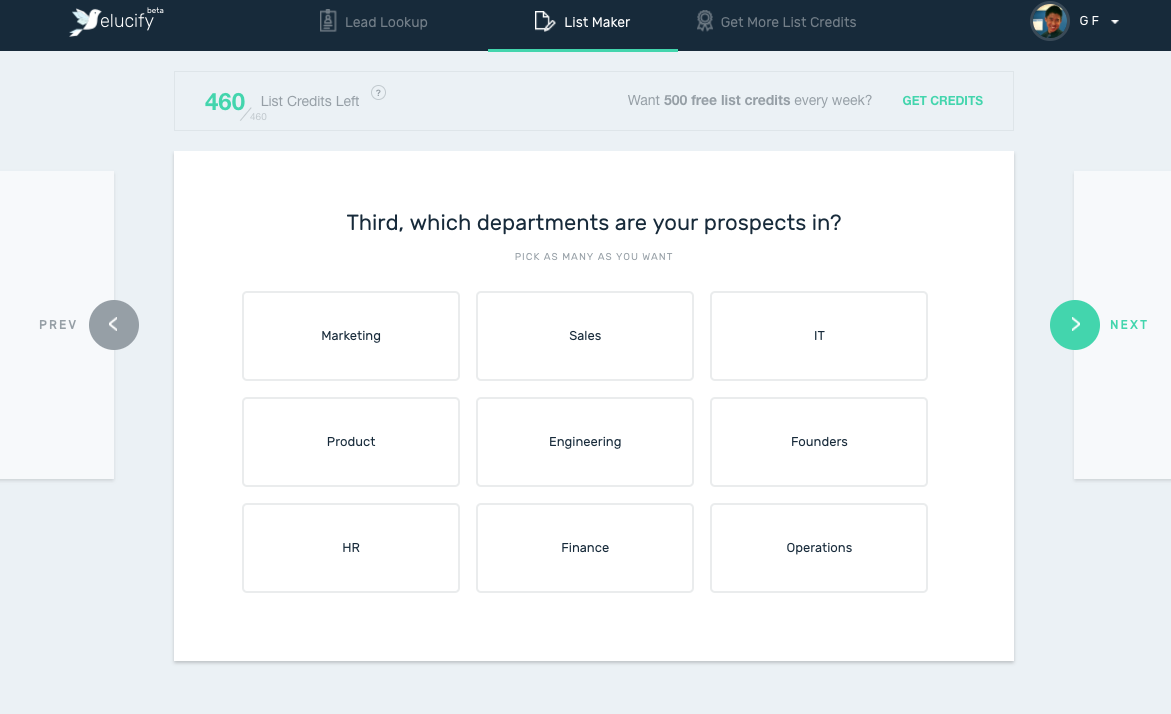Pick the Product department

coord(351,442)
